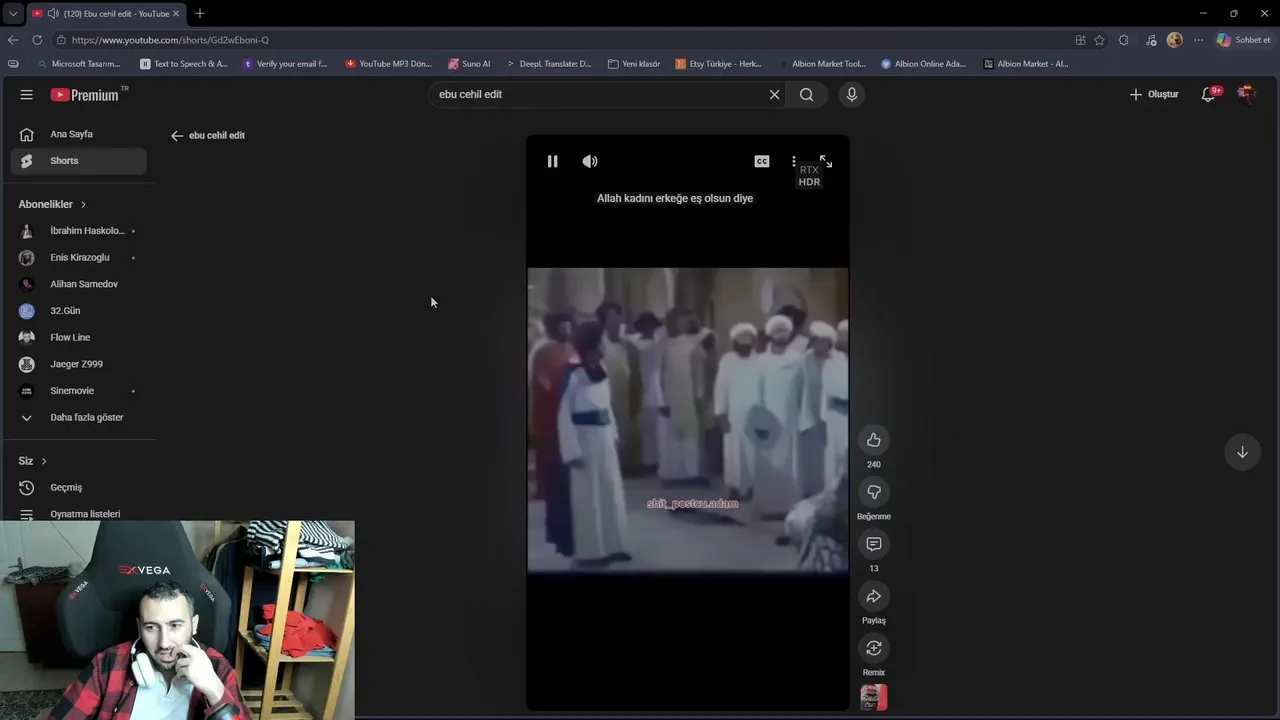Click the address bar URL
The width and height of the screenshot is (1280, 720).
[170, 40]
